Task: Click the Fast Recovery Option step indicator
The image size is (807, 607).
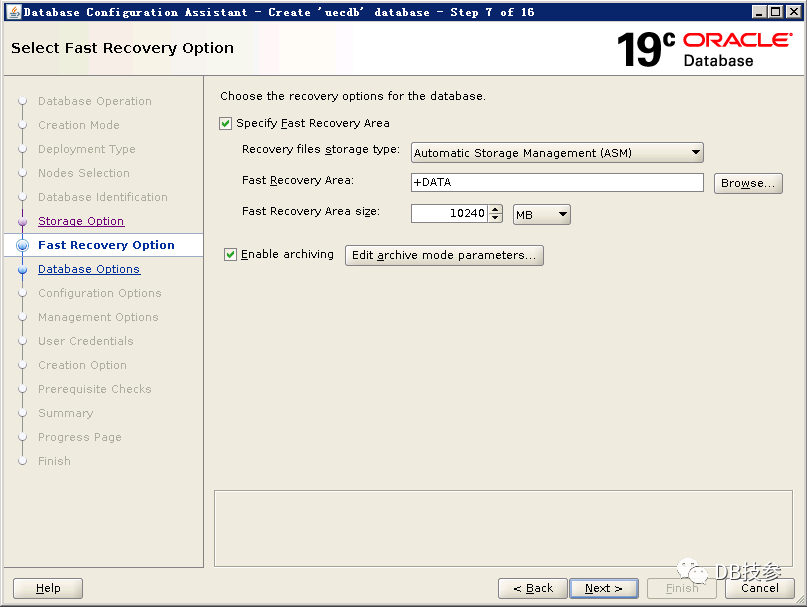Action: tap(22, 245)
